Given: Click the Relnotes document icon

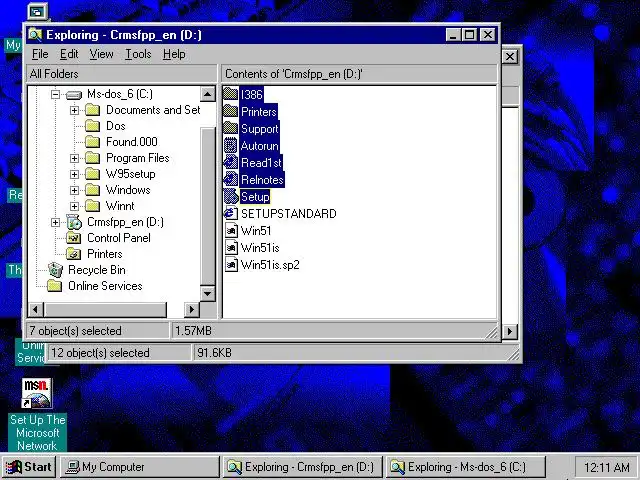Looking at the screenshot, I should [231, 180].
